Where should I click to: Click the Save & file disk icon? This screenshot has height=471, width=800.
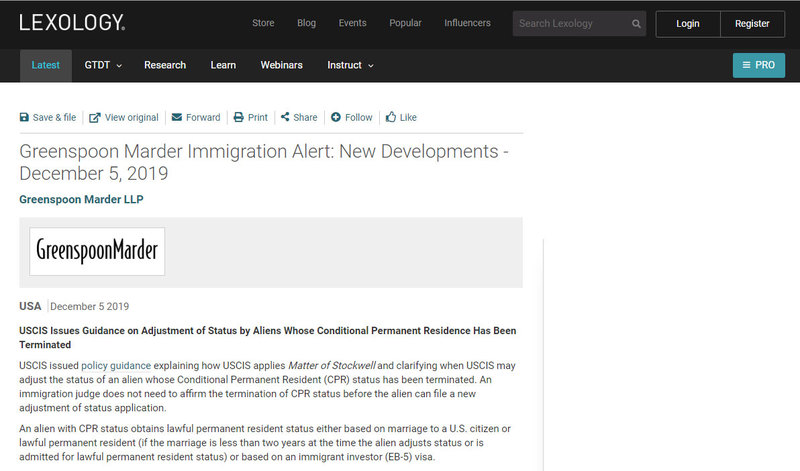pyautogui.click(x=24, y=117)
